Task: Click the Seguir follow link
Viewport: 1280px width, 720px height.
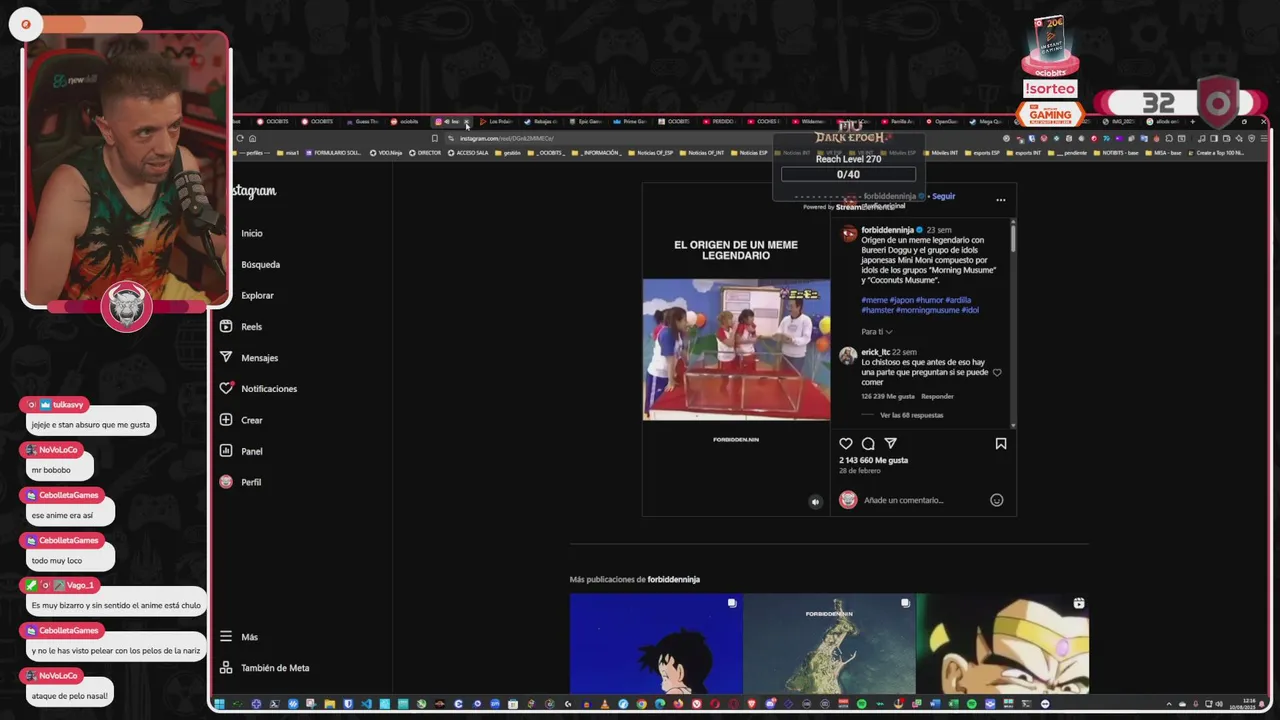Action: 943,196
